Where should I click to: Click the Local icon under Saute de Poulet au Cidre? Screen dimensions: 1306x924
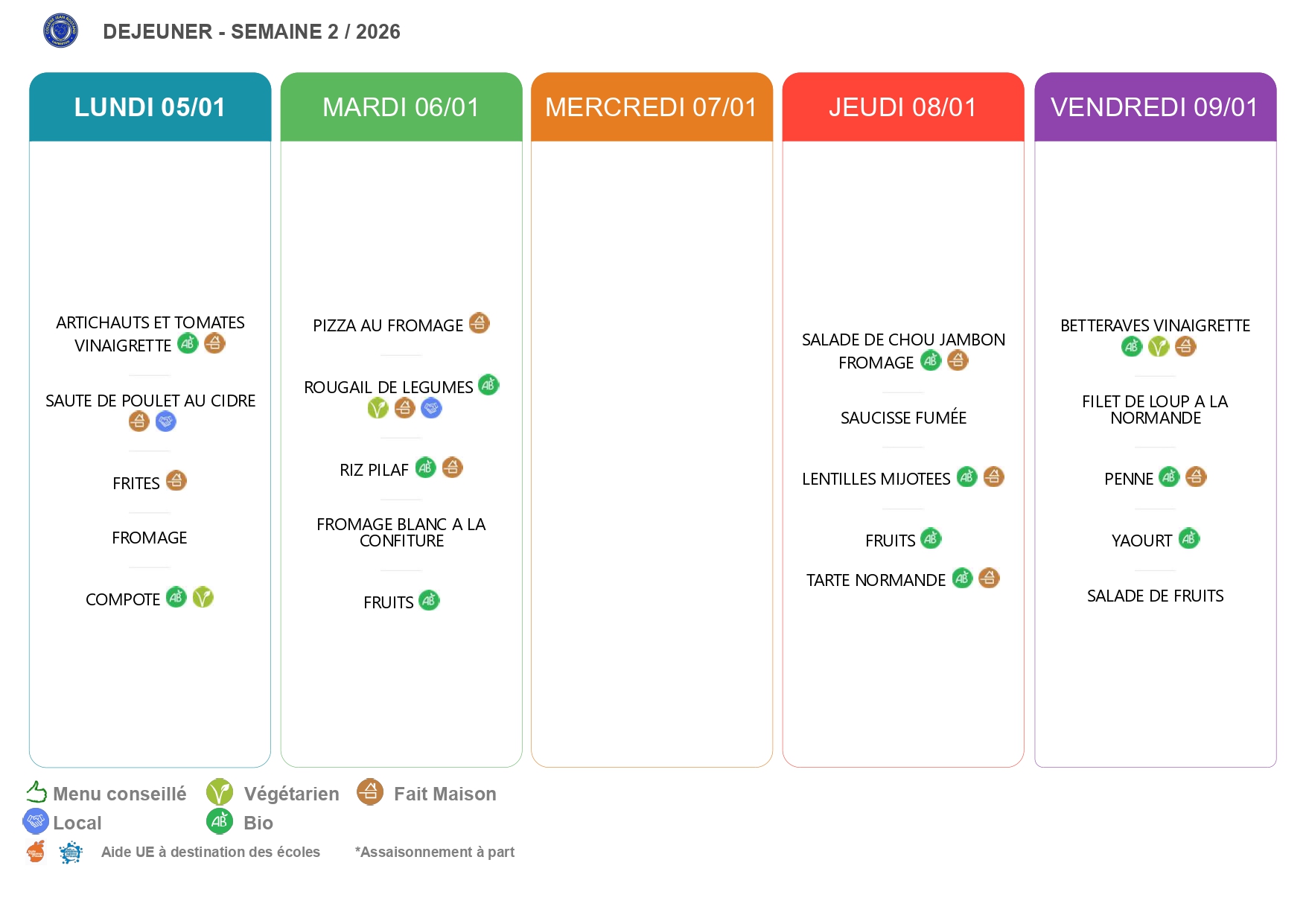(x=165, y=421)
